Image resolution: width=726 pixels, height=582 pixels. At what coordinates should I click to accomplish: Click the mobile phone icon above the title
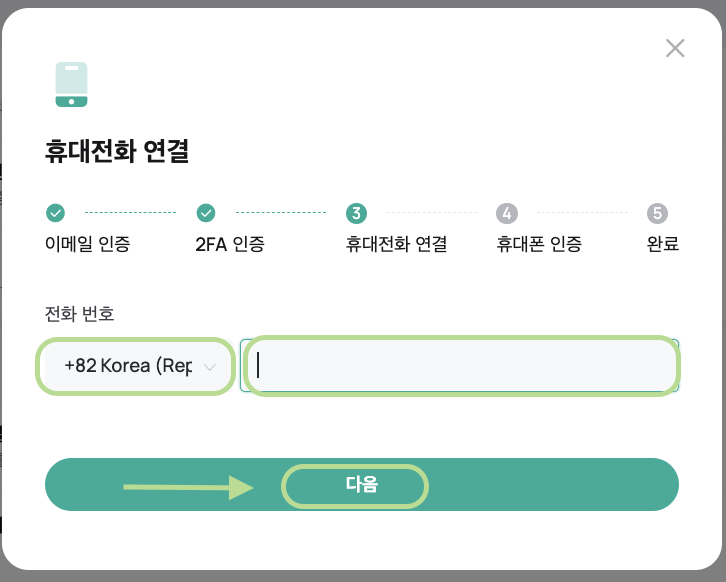(x=71, y=84)
